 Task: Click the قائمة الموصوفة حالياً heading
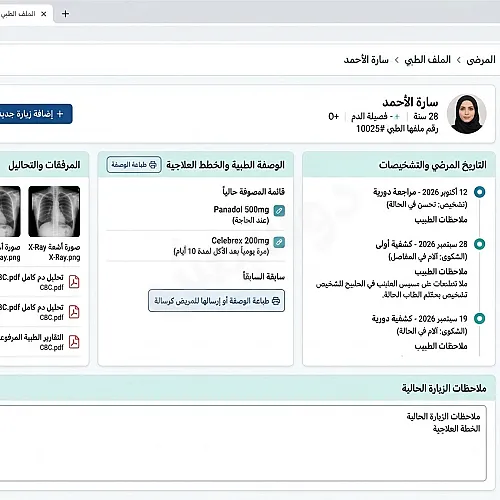[x=254, y=192]
